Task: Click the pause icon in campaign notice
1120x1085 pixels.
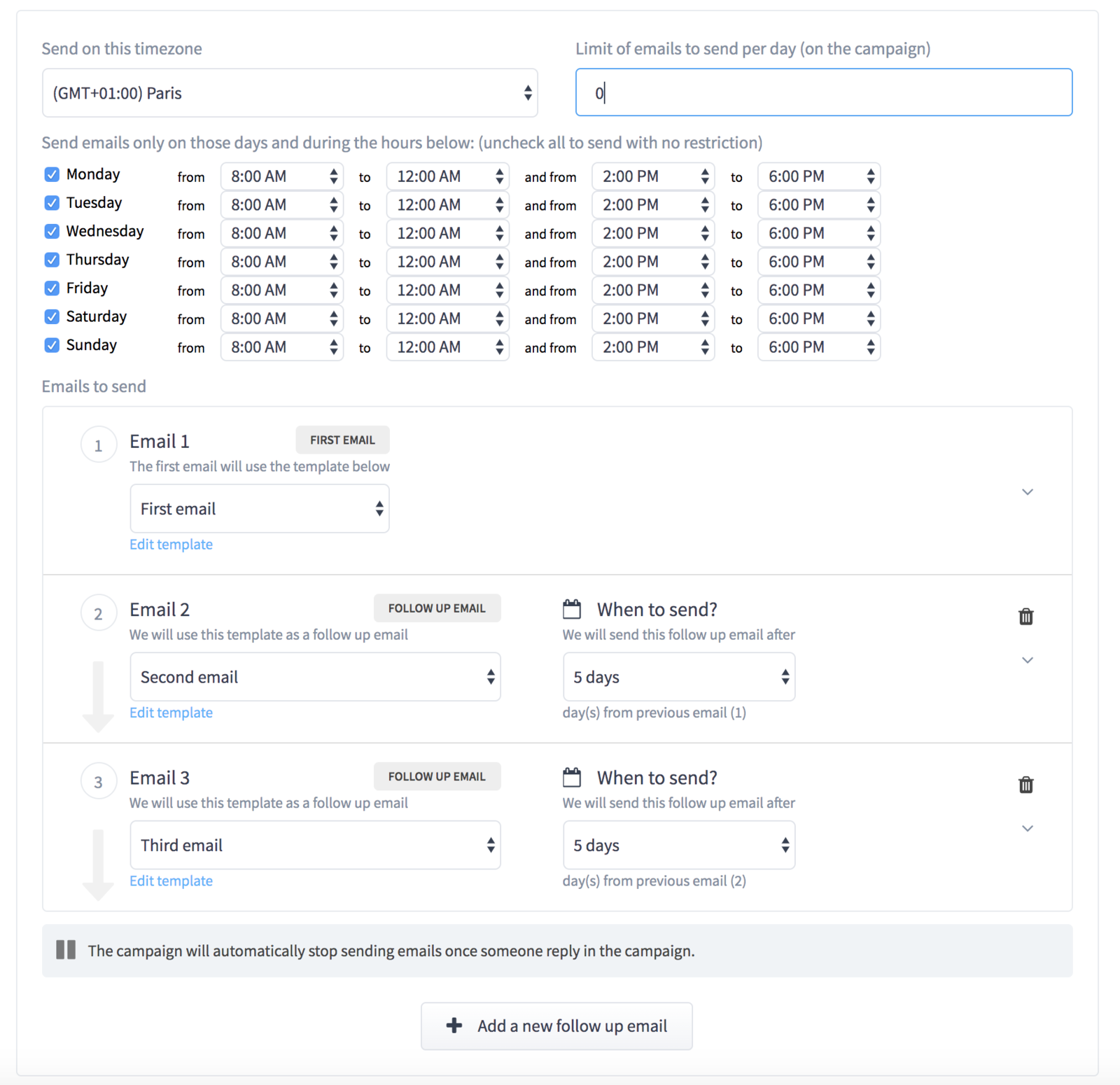Action: (x=66, y=950)
